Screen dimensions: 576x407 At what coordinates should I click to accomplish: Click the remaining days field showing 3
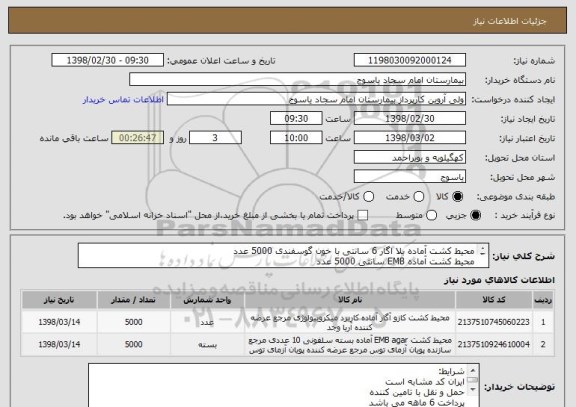[215, 138]
